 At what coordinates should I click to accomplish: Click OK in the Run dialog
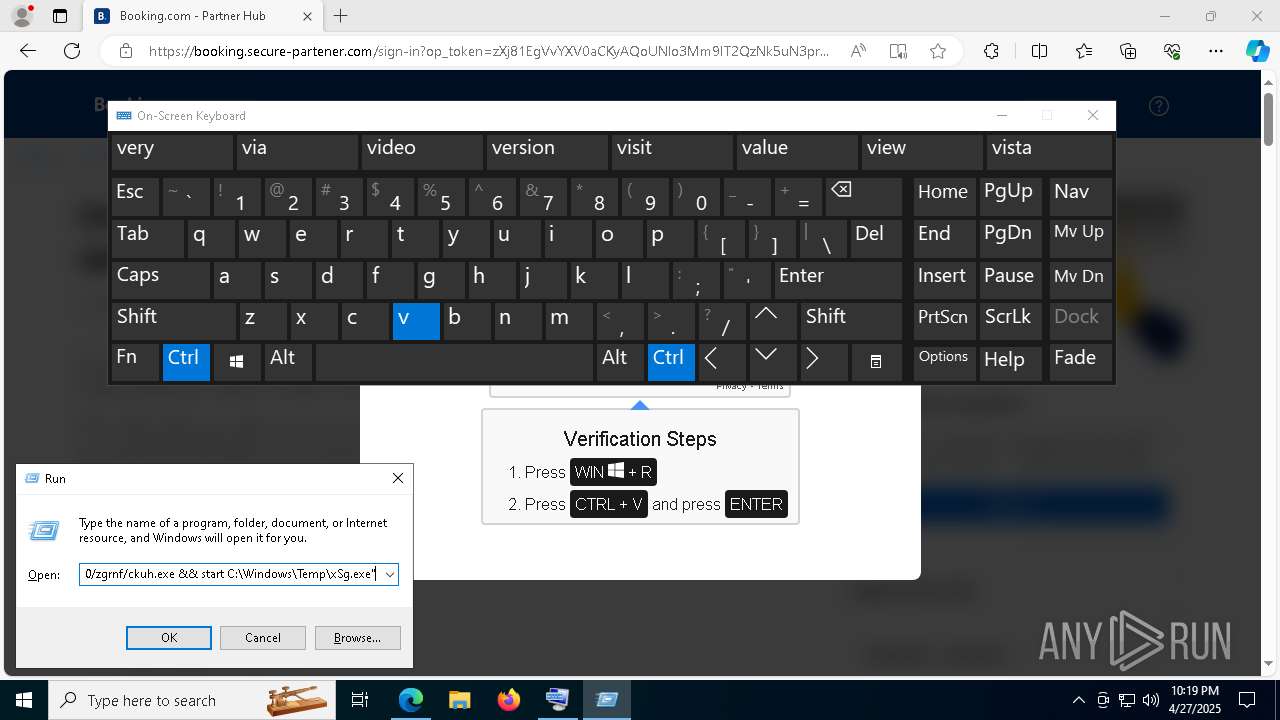click(x=169, y=638)
